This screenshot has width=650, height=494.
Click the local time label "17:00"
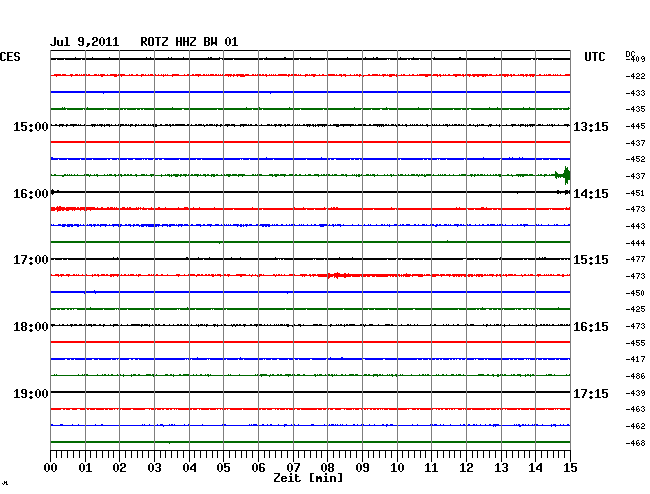(x=31, y=260)
